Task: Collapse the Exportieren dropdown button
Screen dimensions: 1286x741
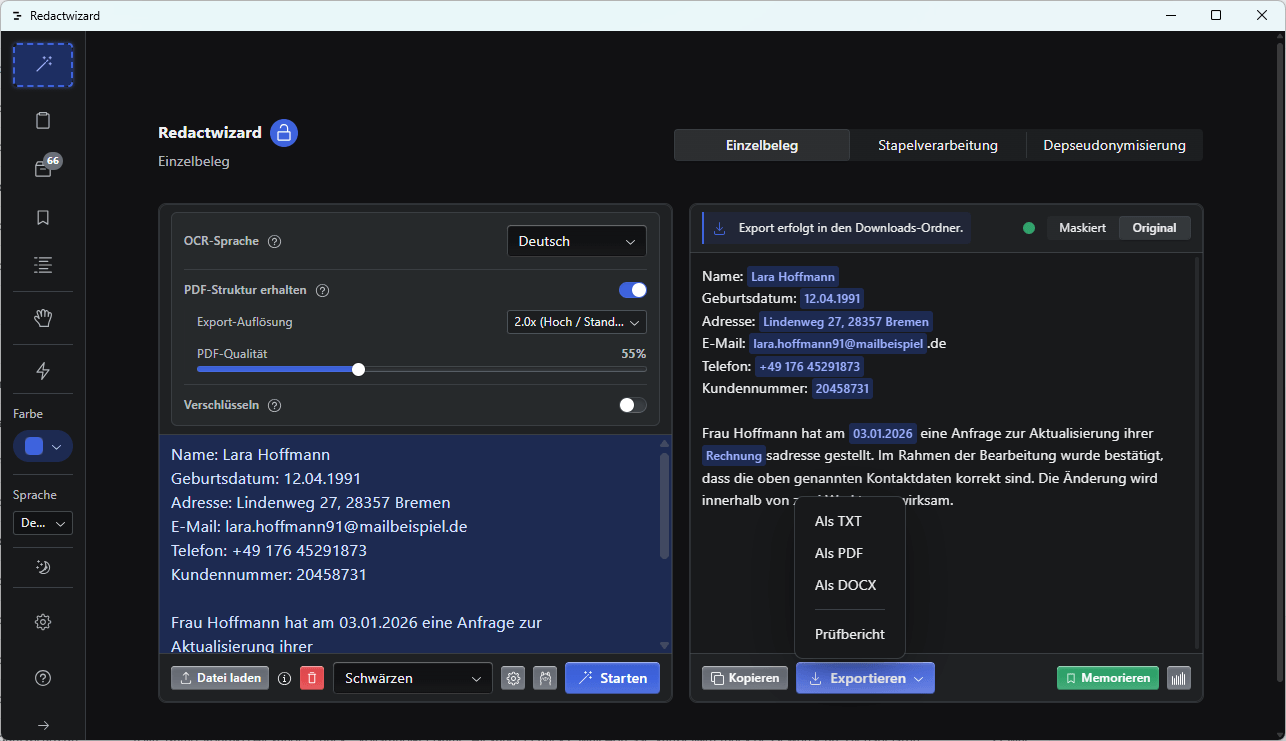Action: [x=865, y=678]
